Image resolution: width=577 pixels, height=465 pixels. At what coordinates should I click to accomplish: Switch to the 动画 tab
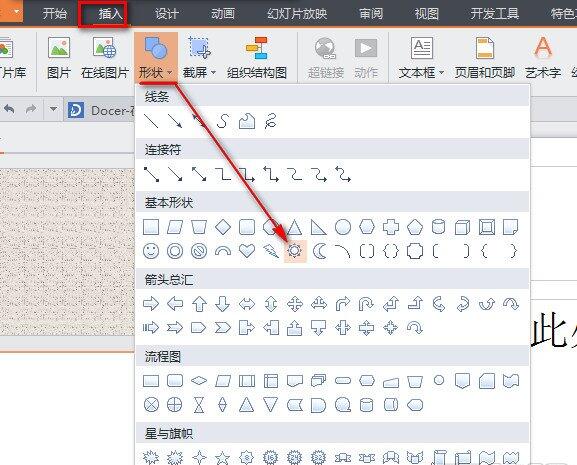click(x=223, y=14)
